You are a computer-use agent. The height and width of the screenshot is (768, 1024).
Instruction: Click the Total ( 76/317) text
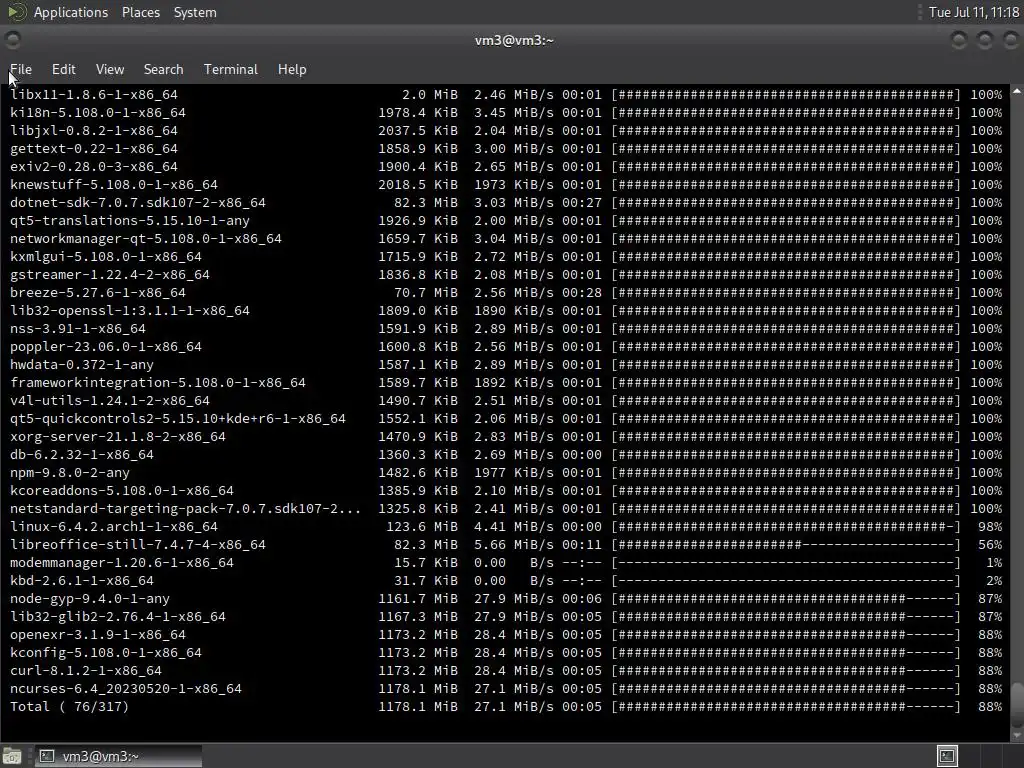(69, 707)
